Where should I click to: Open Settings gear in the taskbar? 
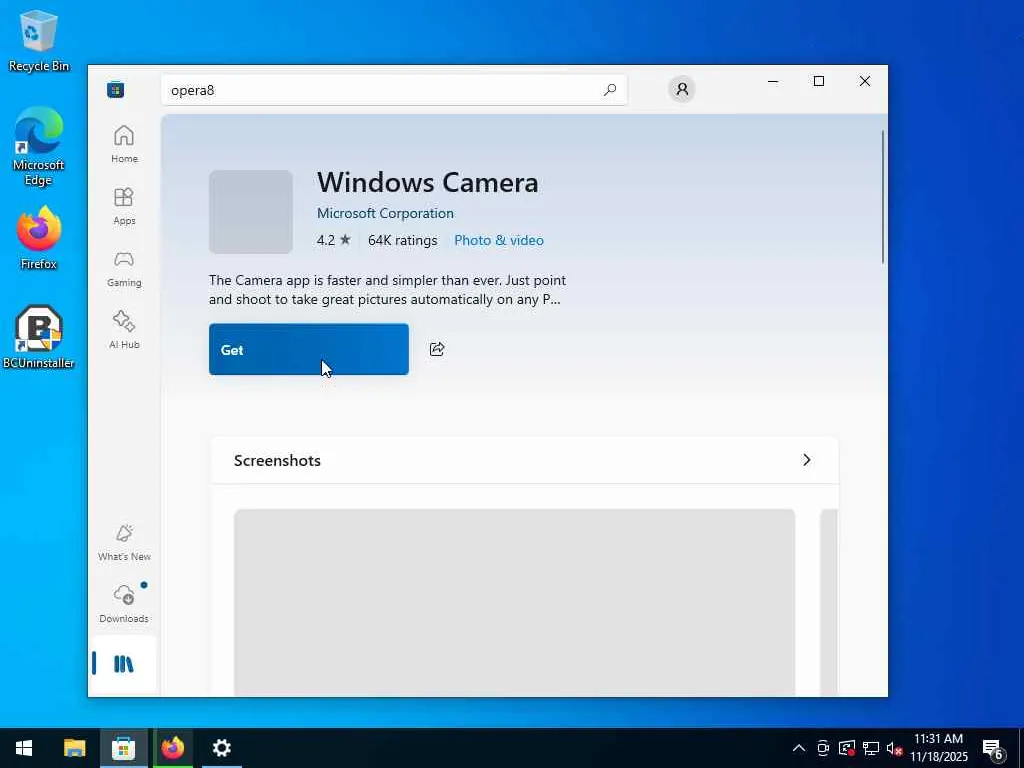(222, 748)
